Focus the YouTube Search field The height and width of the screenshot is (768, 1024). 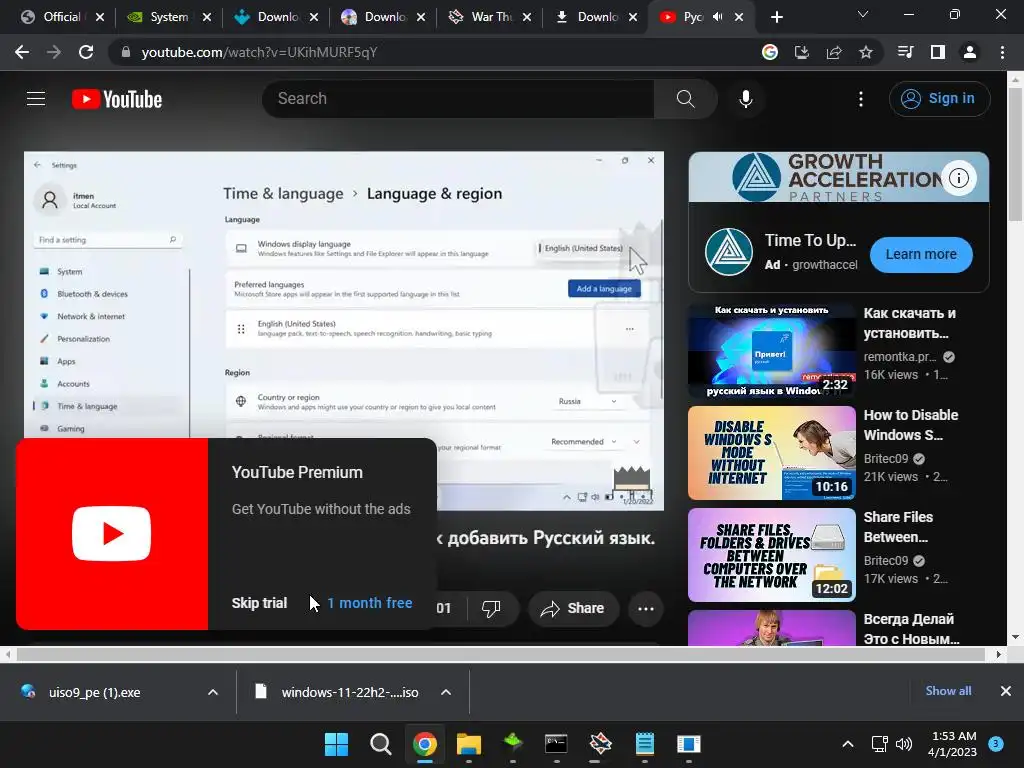pyautogui.click(x=458, y=99)
